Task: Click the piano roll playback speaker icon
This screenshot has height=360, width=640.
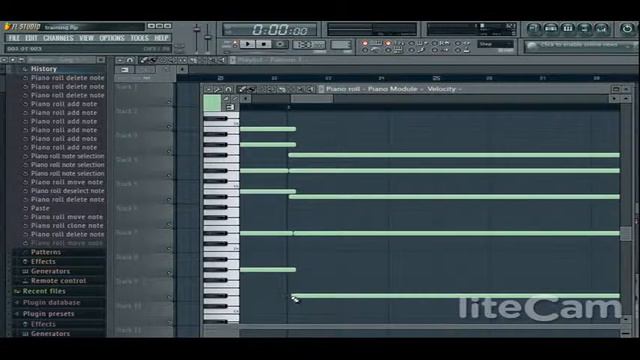Action: tap(311, 89)
